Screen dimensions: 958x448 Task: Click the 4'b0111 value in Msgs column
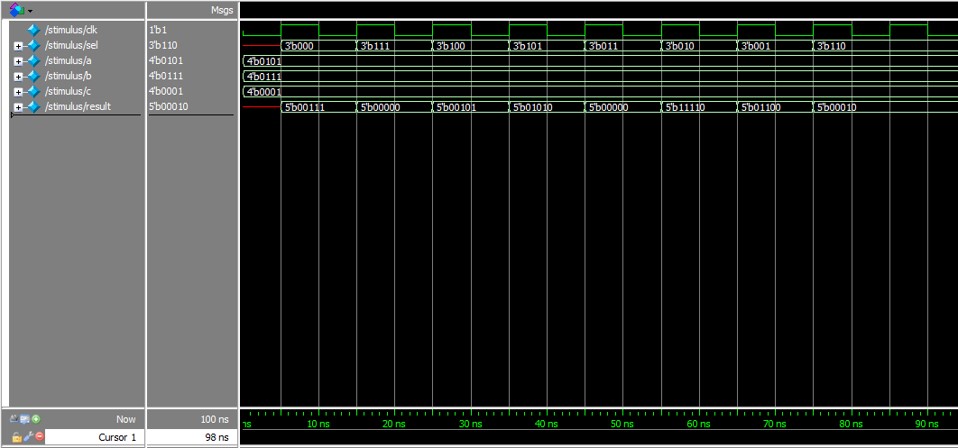point(166,76)
